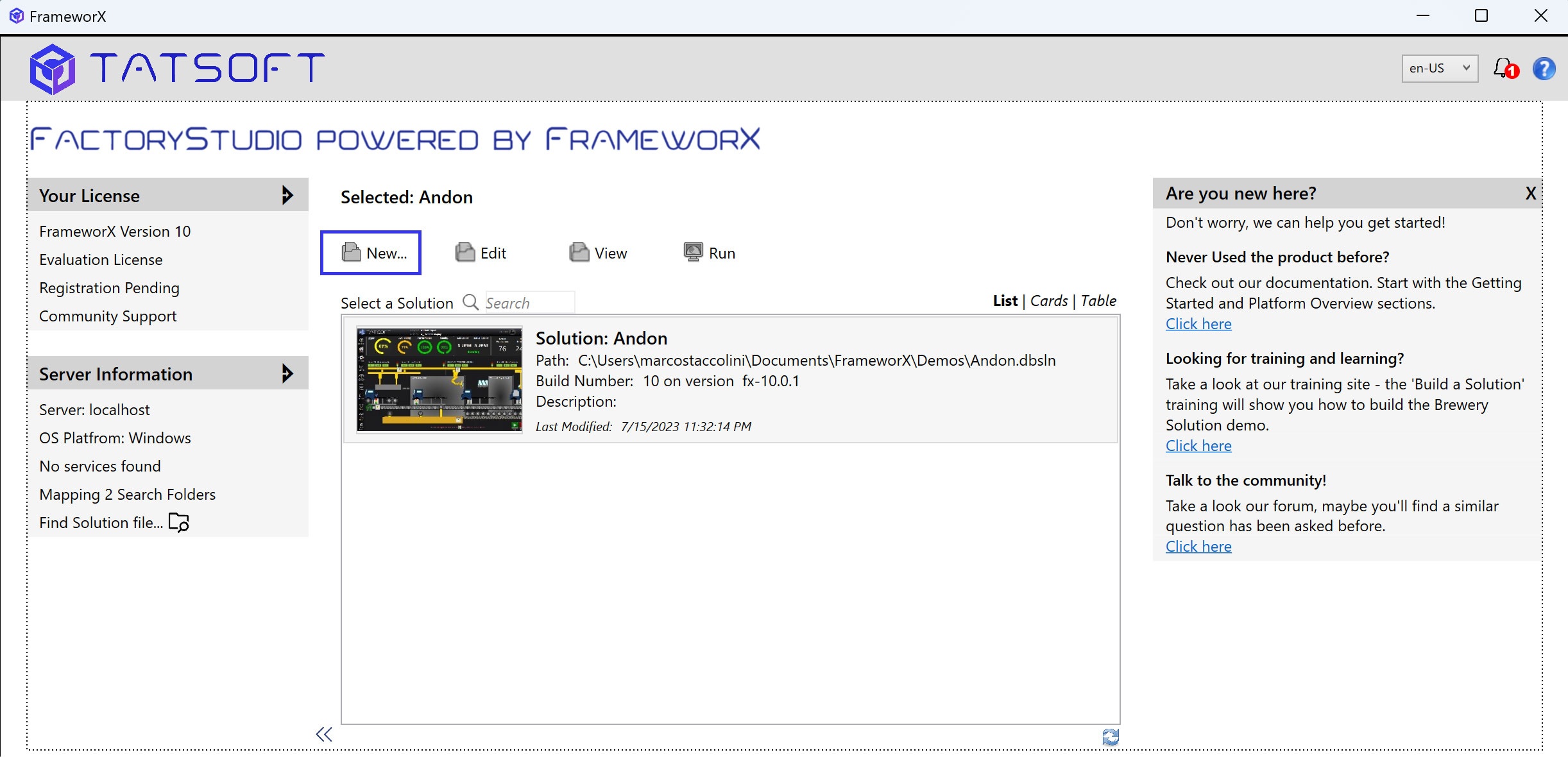Switch to Table view
Viewport: 1568px width, 757px height.
tap(1098, 301)
